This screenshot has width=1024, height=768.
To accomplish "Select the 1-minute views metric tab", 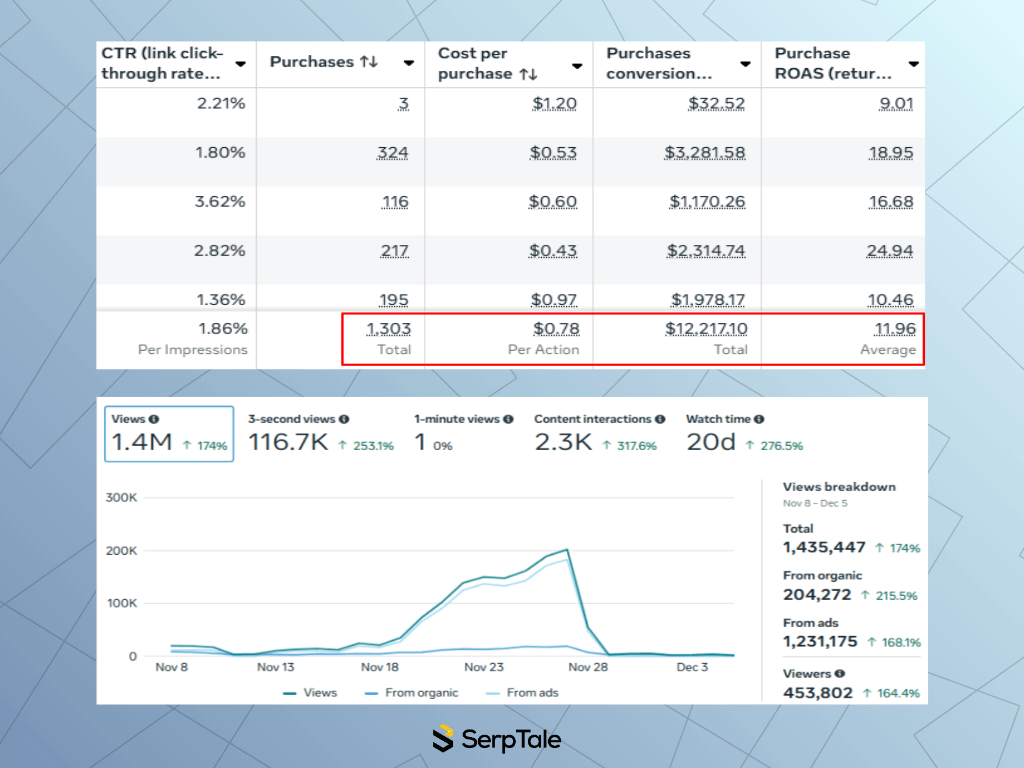I will click(x=464, y=434).
